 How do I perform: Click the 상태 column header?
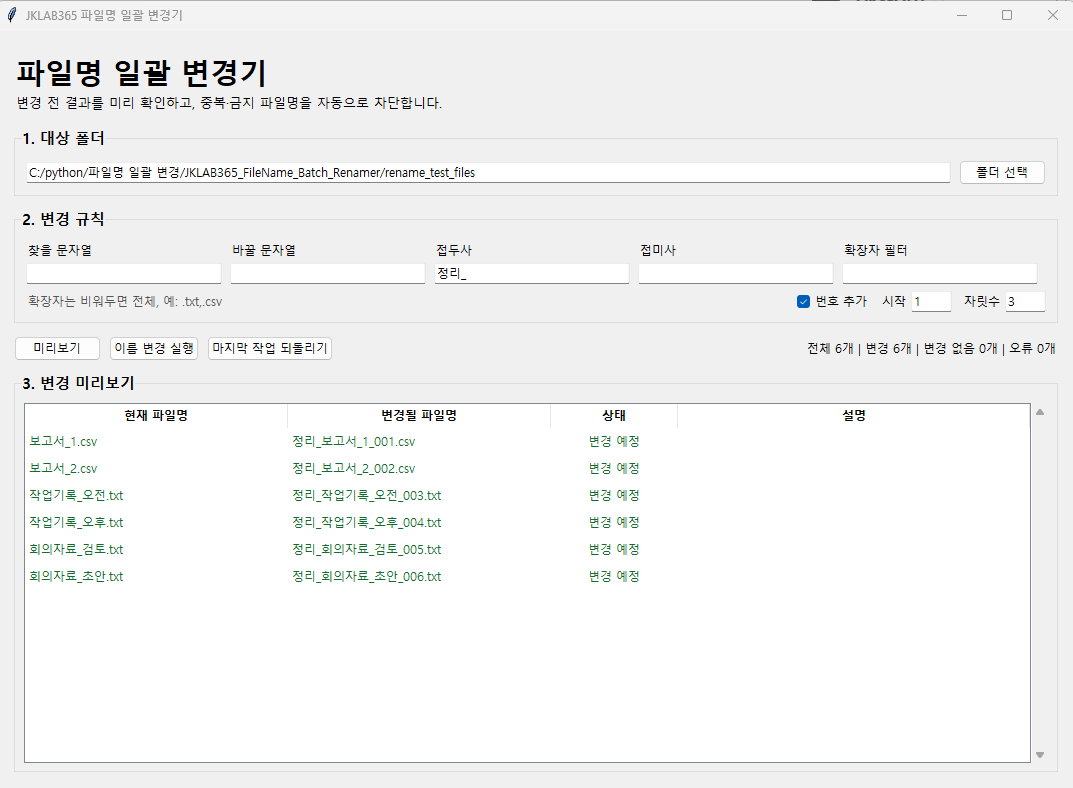point(614,415)
